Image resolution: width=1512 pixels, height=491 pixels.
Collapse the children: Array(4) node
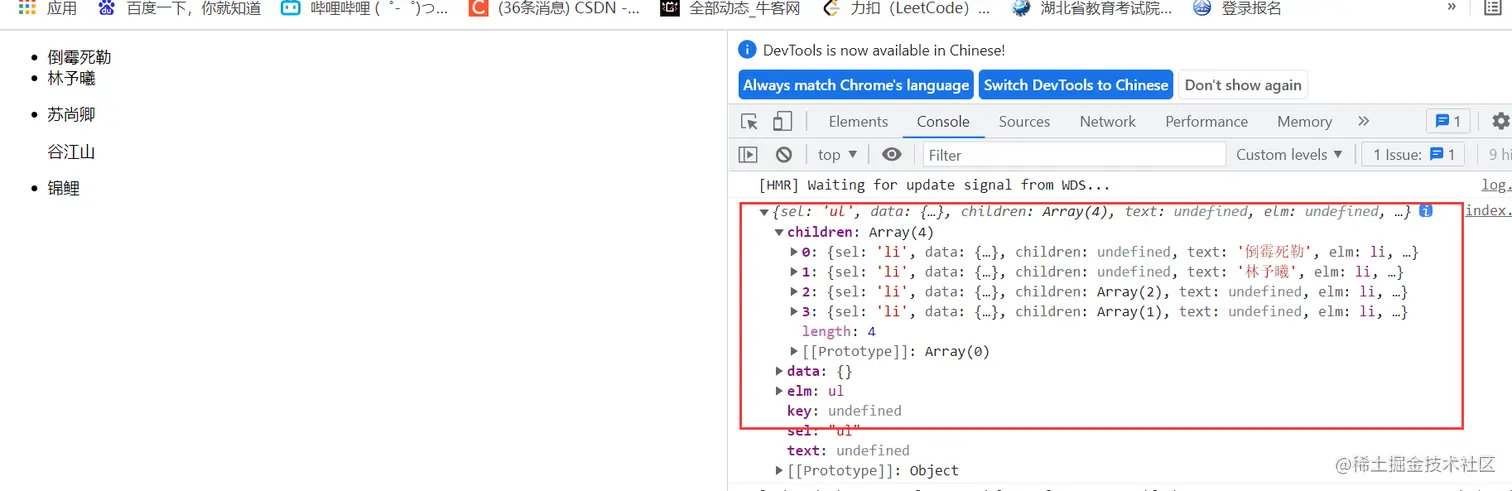point(780,232)
